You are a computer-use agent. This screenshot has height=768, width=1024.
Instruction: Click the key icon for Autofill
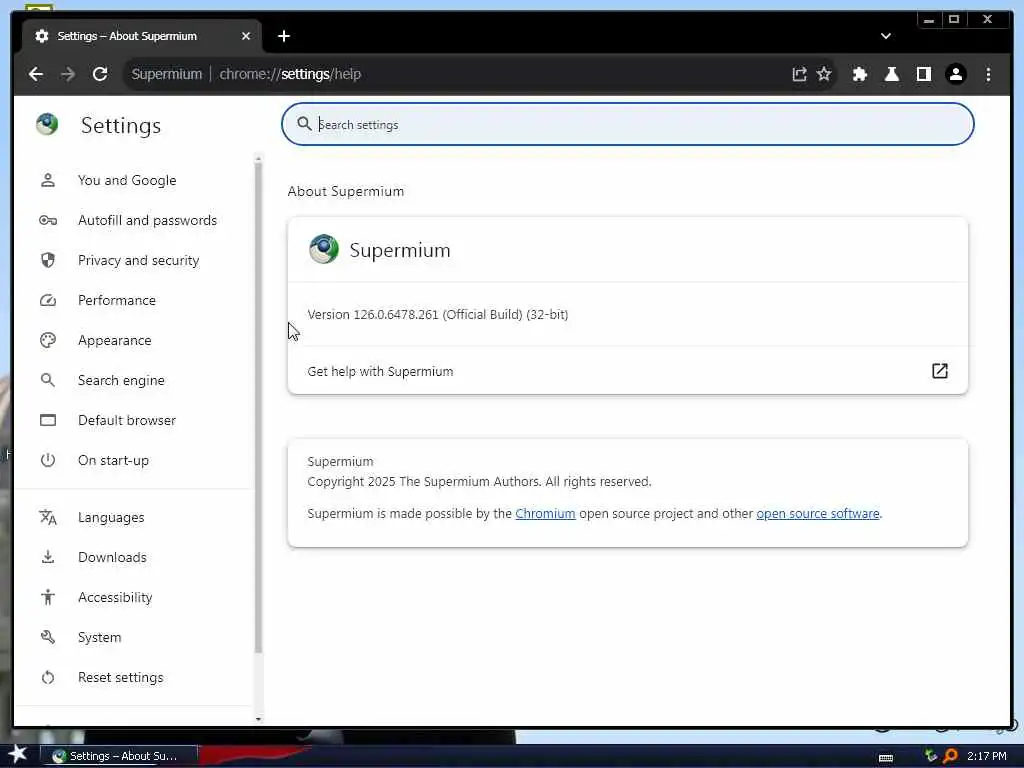click(48, 220)
